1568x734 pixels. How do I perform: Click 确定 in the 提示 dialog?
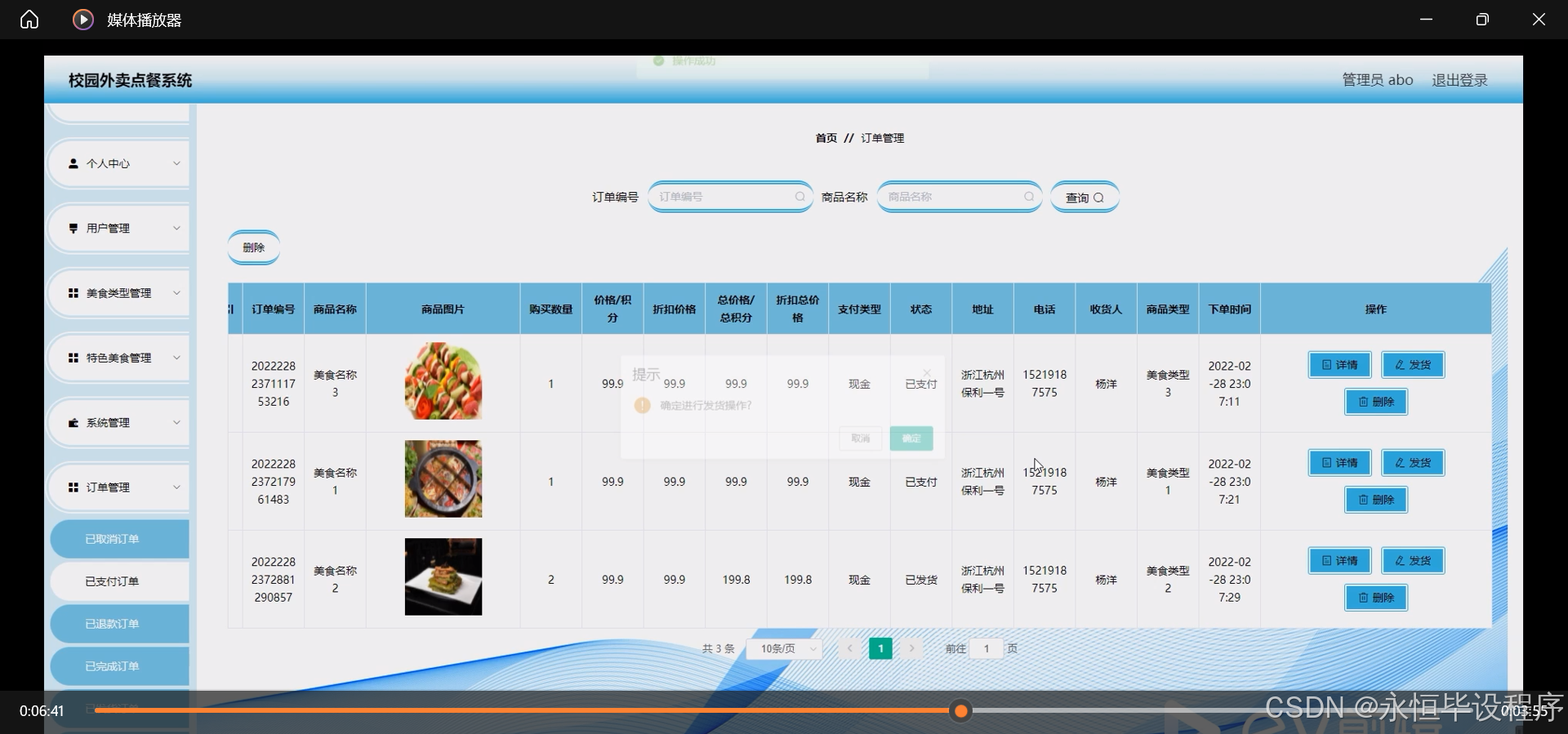pyautogui.click(x=911, y=438)
